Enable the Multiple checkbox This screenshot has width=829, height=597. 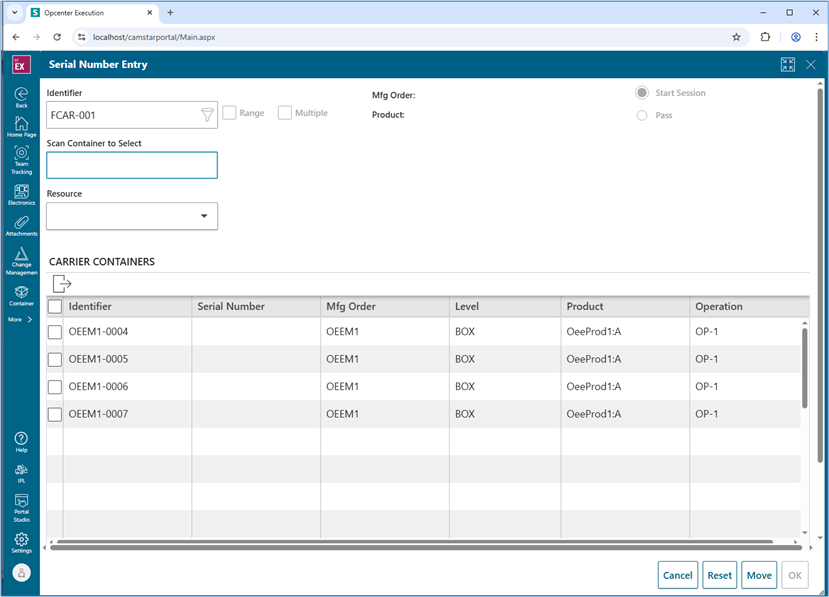pos(285,113)
